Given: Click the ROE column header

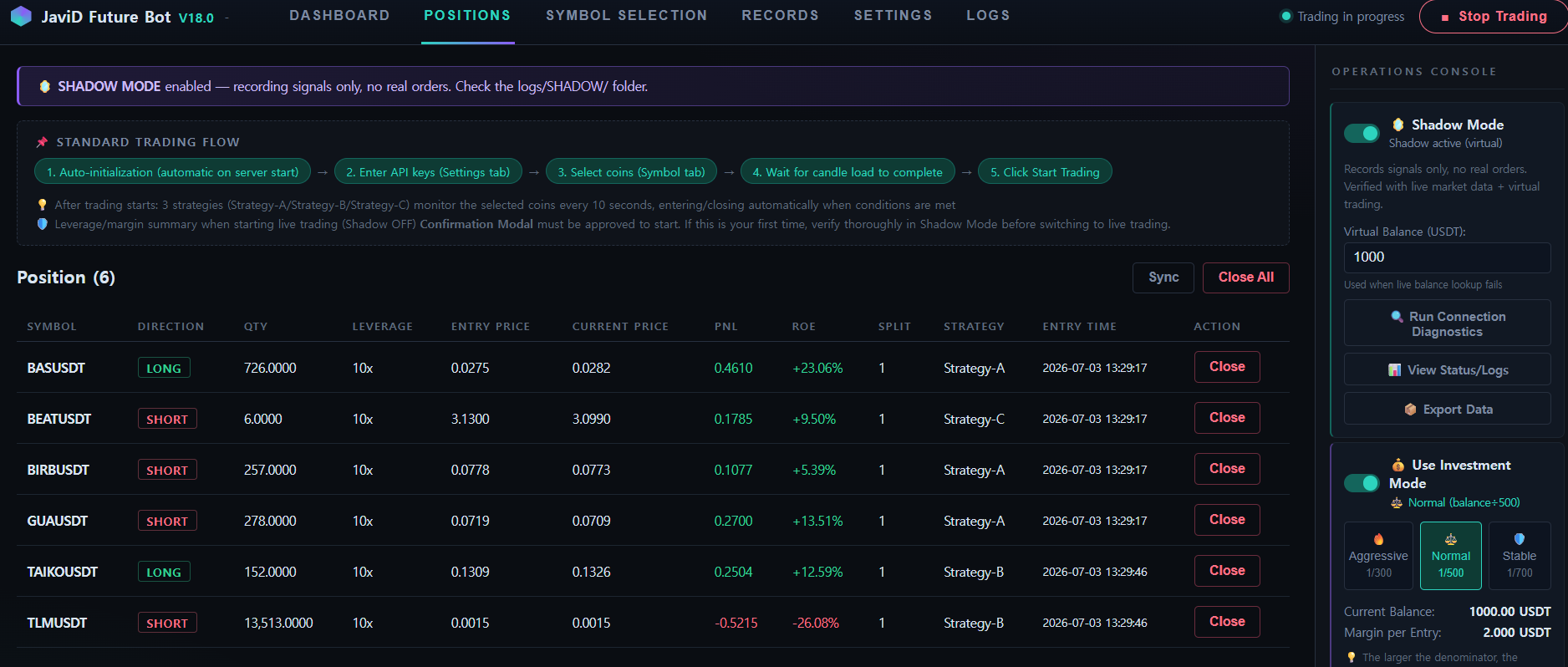Looking at the screenshot, I should pyautogui.click(x=804, y=327).
